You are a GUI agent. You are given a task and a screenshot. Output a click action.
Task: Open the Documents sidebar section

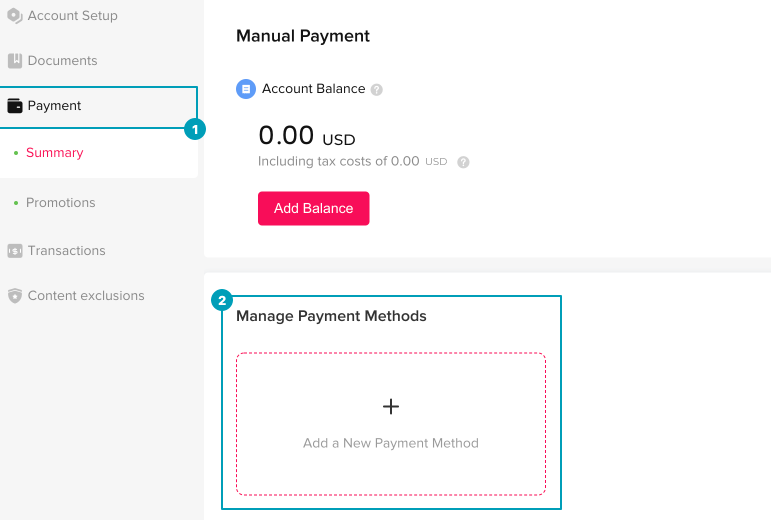click(62, 61)
